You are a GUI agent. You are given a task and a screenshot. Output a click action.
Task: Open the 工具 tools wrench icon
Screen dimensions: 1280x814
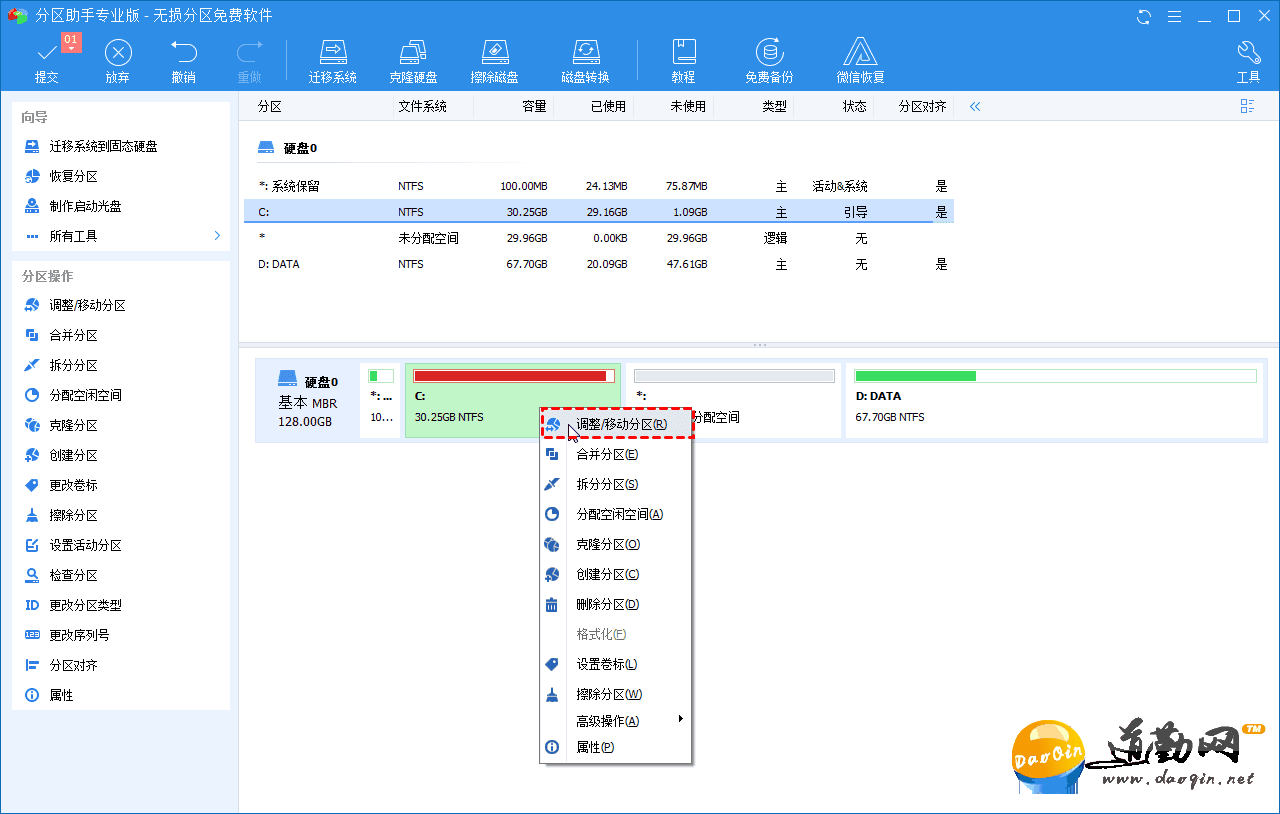1248,61
